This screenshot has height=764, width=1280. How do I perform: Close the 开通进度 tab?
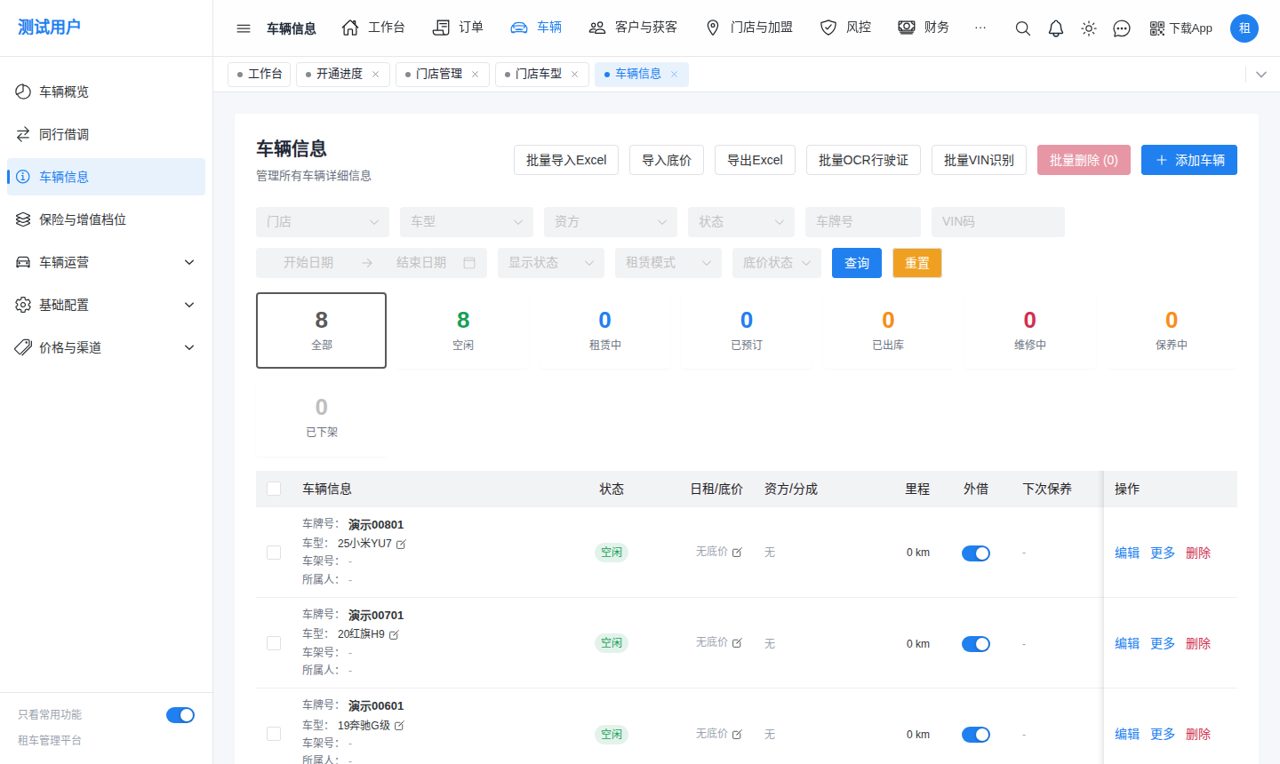pyautogui.click(x=375, y=74)
